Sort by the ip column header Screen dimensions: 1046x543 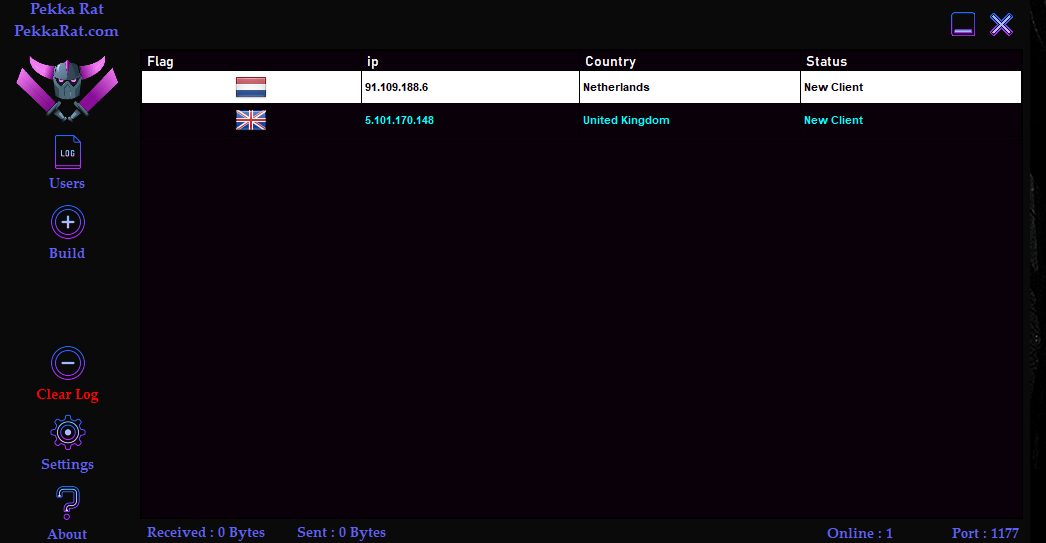click(373, 62)
